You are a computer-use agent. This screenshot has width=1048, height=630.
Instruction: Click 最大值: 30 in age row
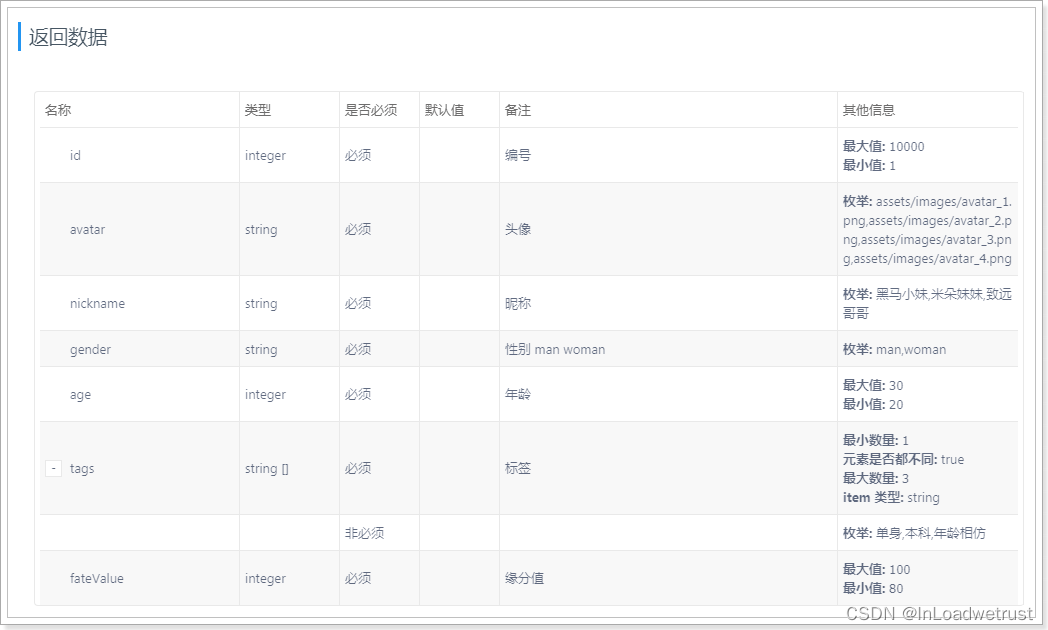point(873,385)
